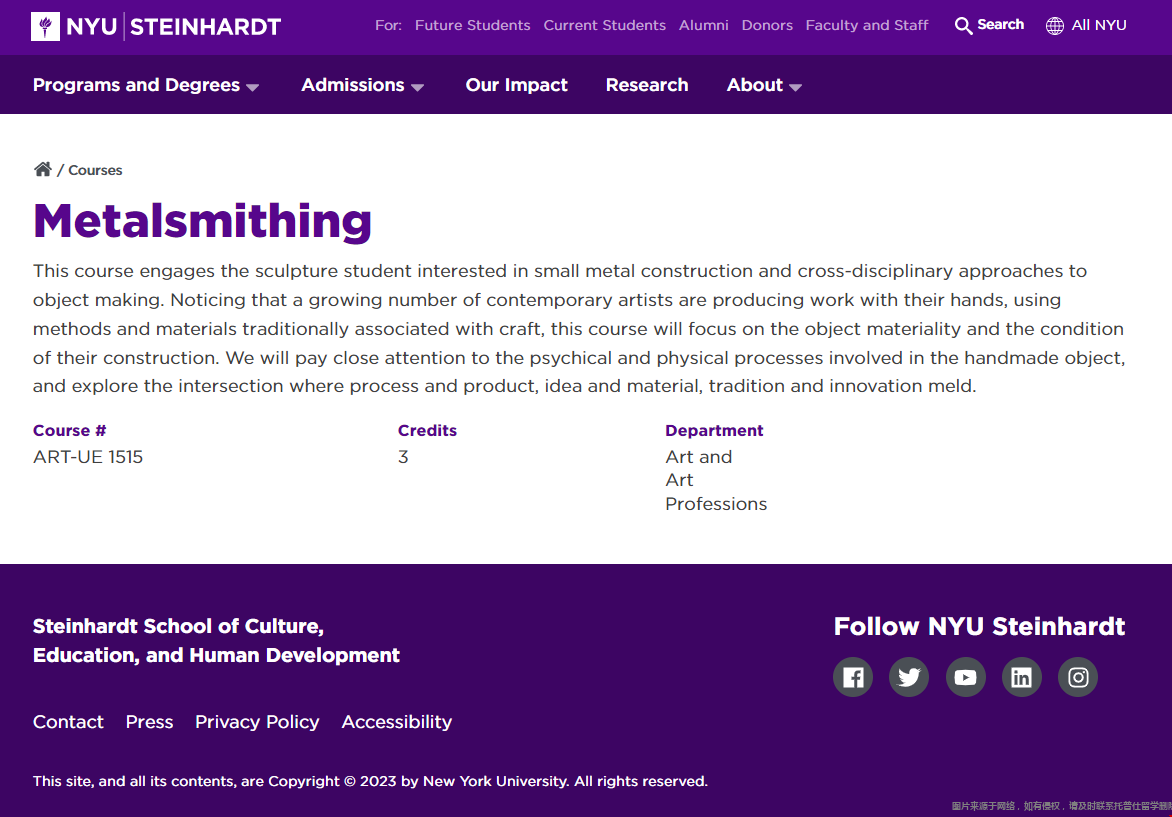
Task: Open the Privacy Policy footer link
Action: 257,722
